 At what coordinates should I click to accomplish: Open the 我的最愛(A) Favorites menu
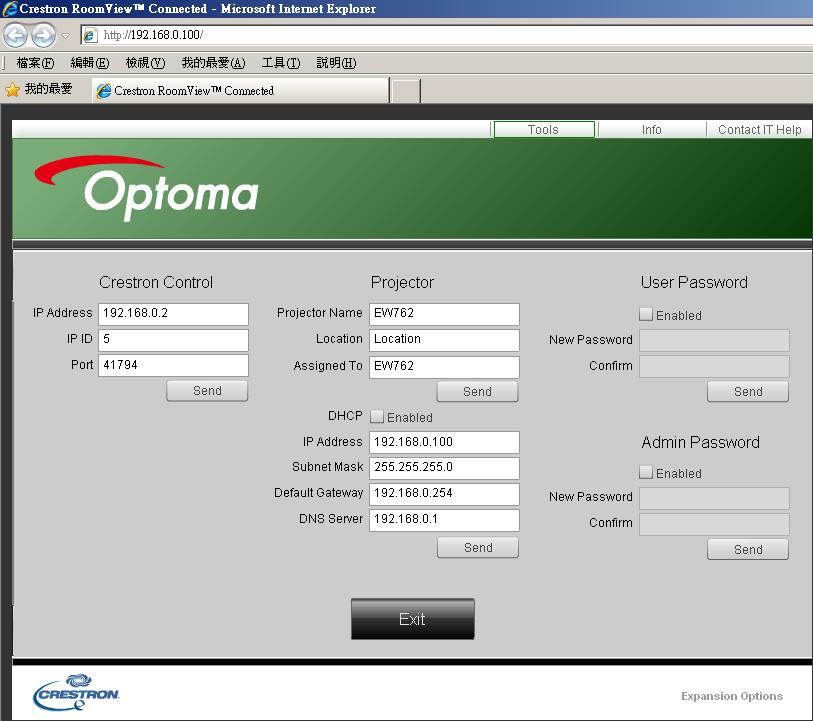coord(213,63)
